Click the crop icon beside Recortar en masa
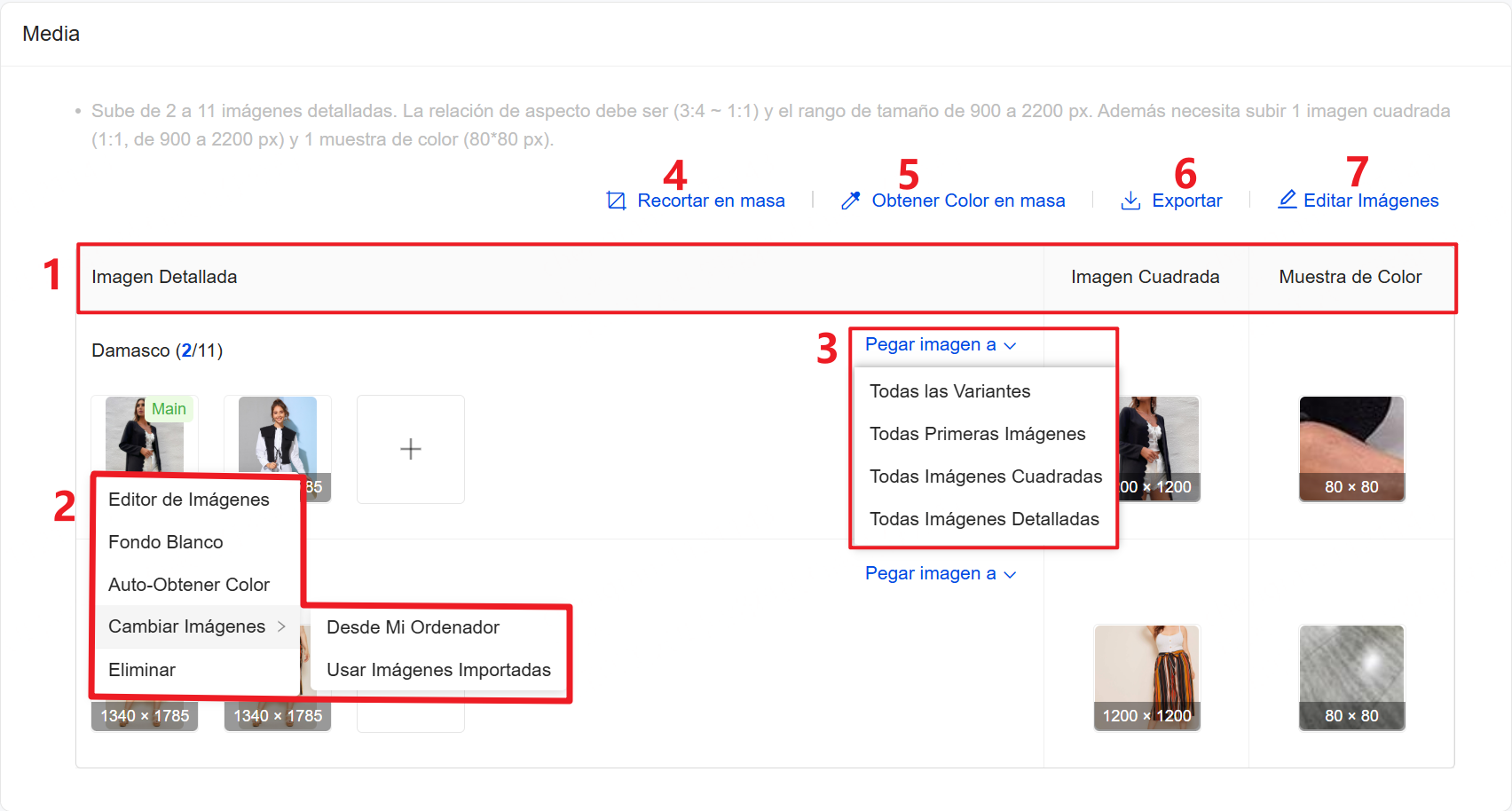The image size is (1512, 811). point(616,201)
